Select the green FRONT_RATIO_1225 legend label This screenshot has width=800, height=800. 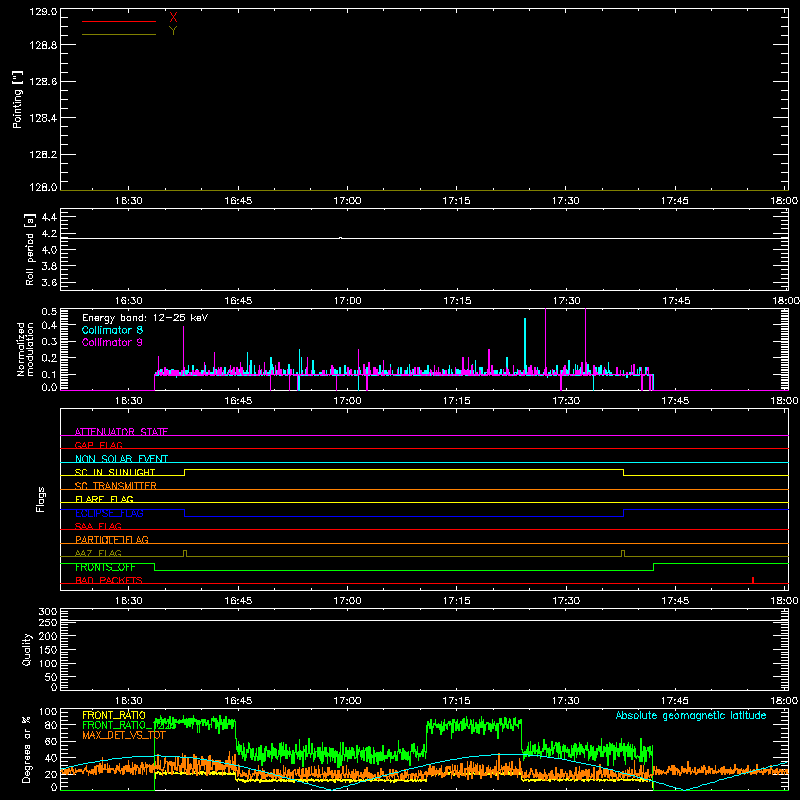coord(129,725)
